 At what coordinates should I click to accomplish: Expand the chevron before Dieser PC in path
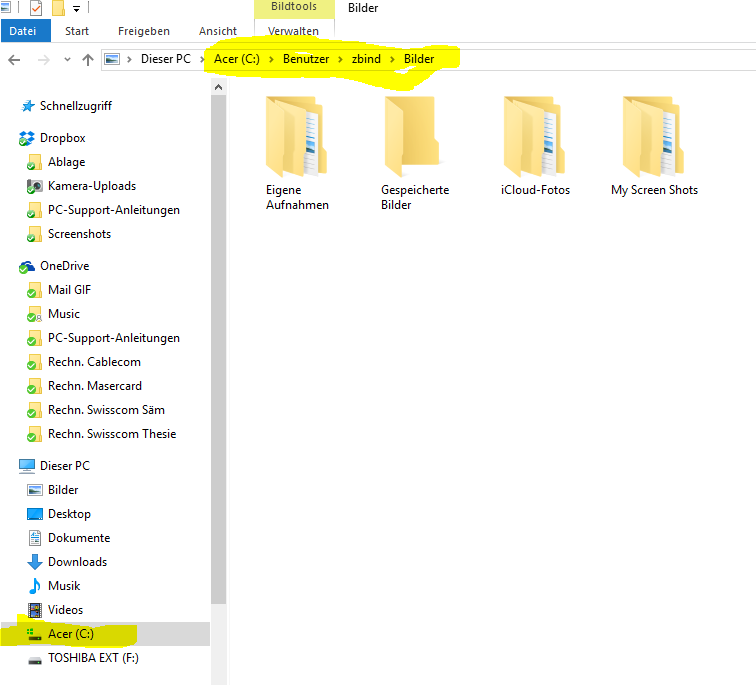[x=129, y=59]
